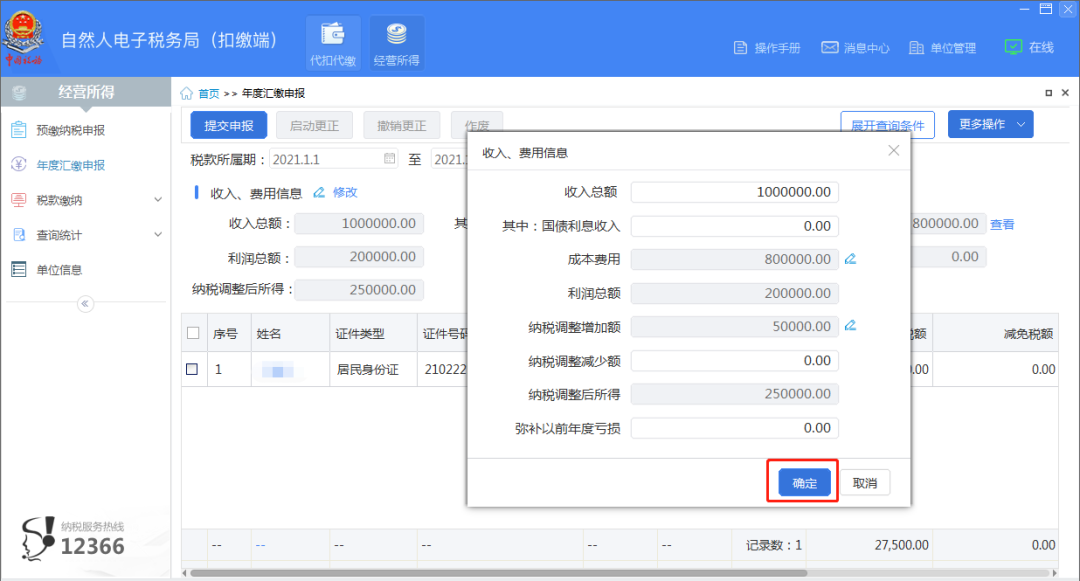The height and width of the screenshot is (581, 1080).
Task: Collapse the sidebar with double-arrow button
Action: coord(85,304)
